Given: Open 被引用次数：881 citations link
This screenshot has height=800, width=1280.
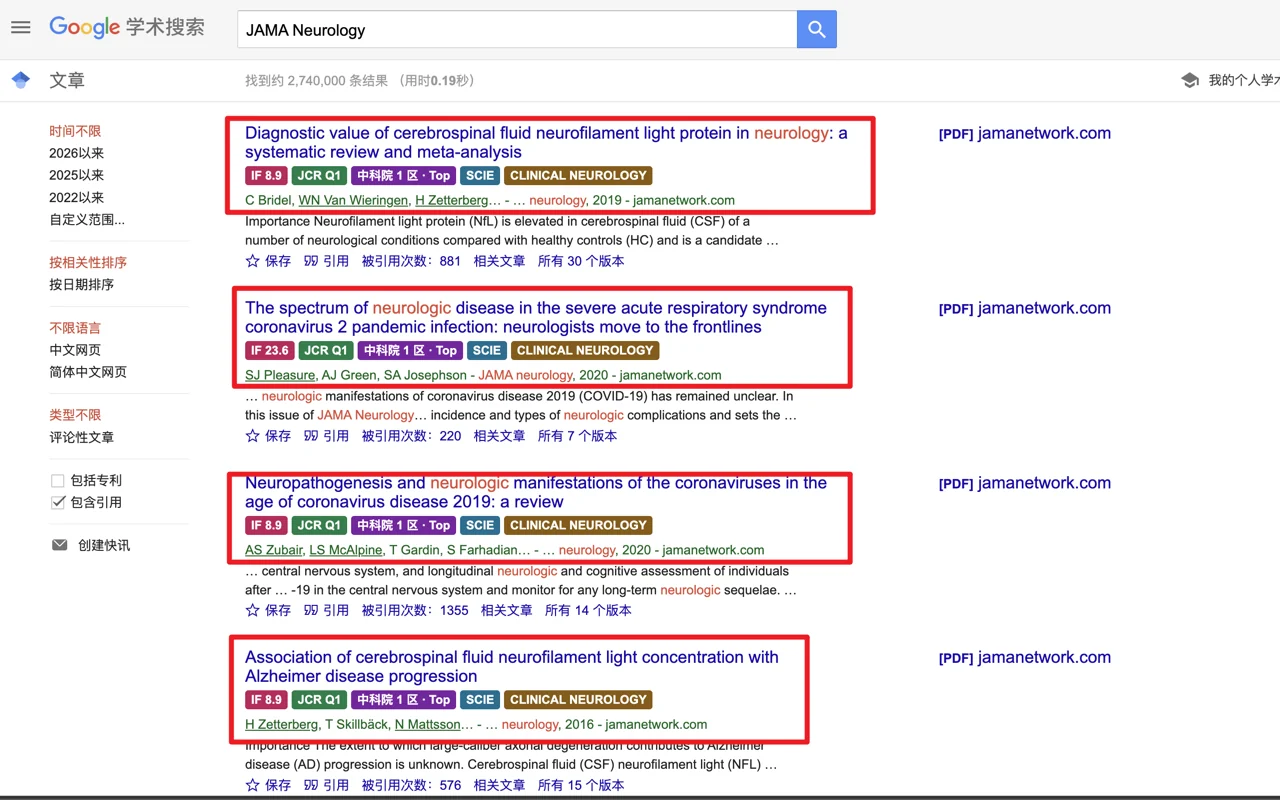Looking at the screenshot, I should (x=411, y=261).
